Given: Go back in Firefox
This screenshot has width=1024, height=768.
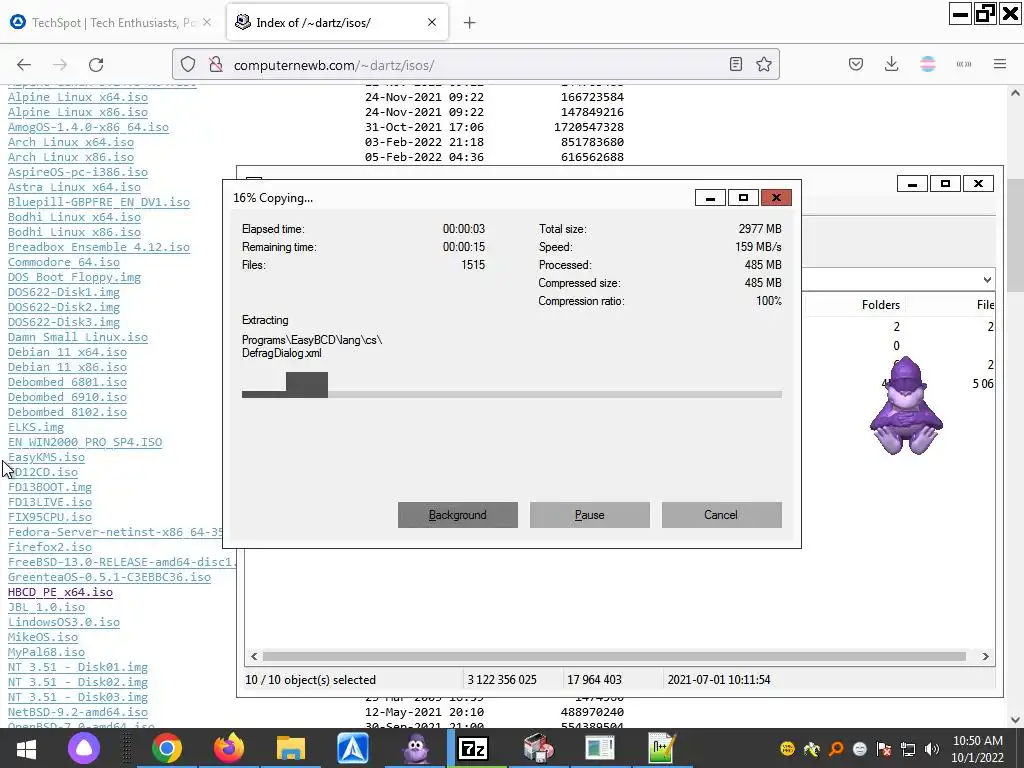Looking at the screenshot, I should 24,65.
